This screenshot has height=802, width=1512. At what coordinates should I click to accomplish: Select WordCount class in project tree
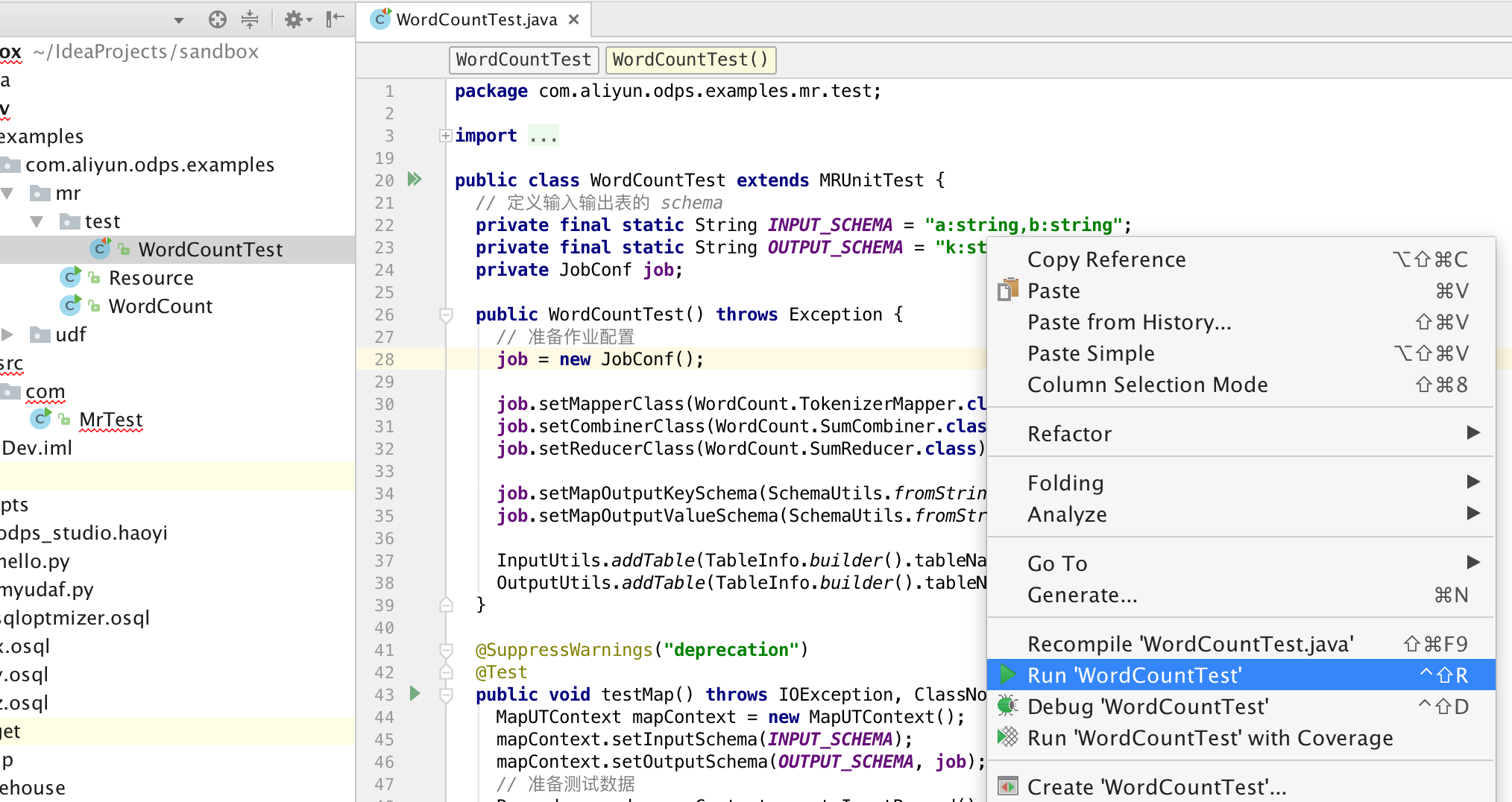click(160, 306)
